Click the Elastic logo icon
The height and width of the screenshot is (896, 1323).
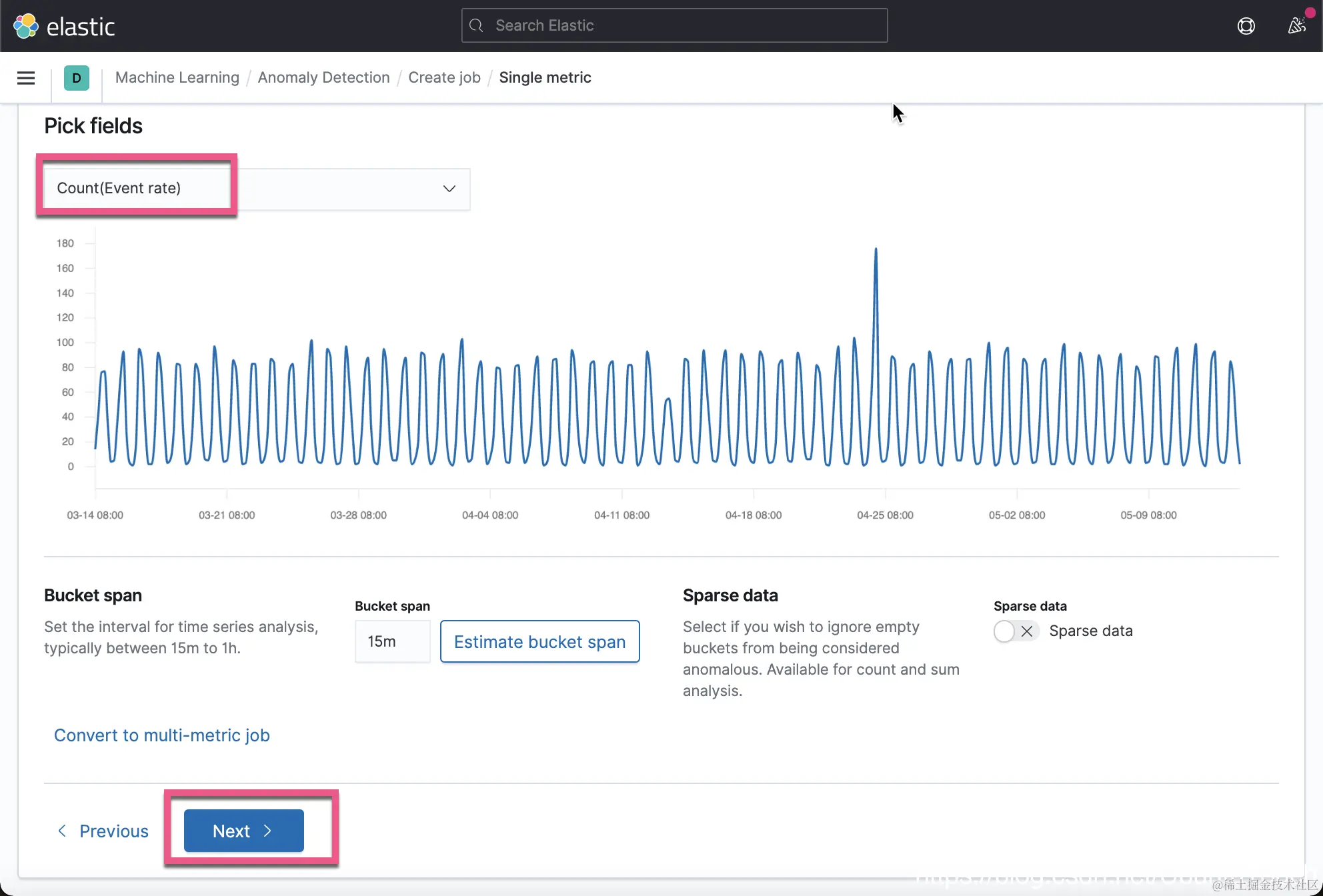26,26
